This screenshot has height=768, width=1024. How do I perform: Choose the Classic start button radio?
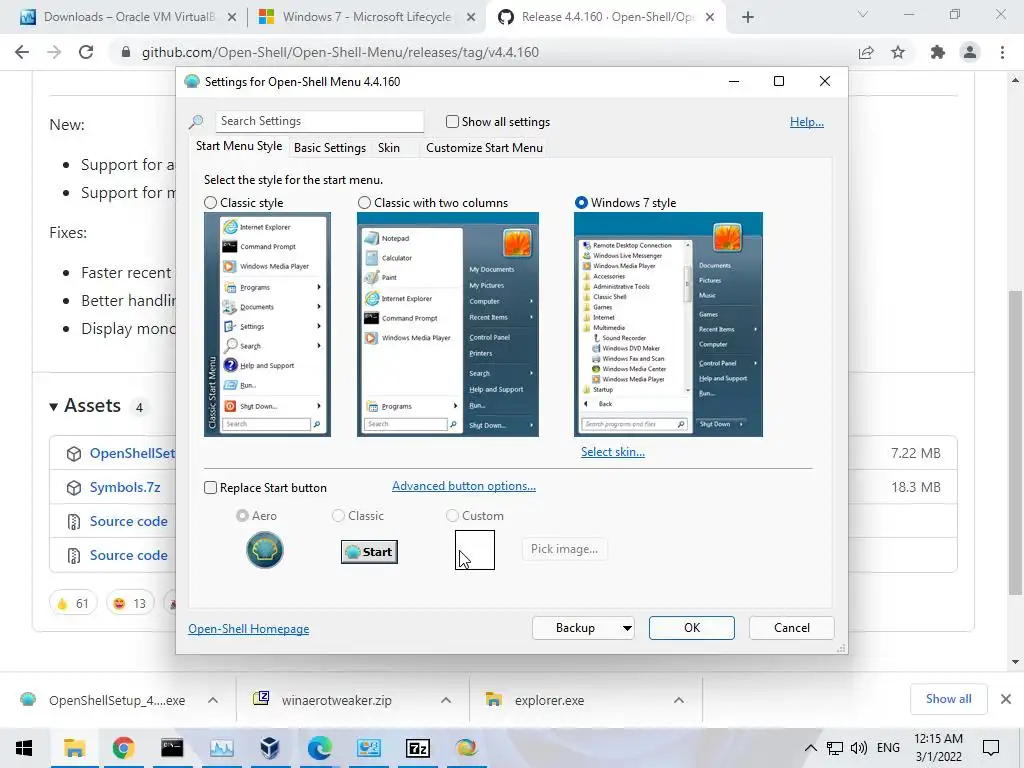pos(338,516)
